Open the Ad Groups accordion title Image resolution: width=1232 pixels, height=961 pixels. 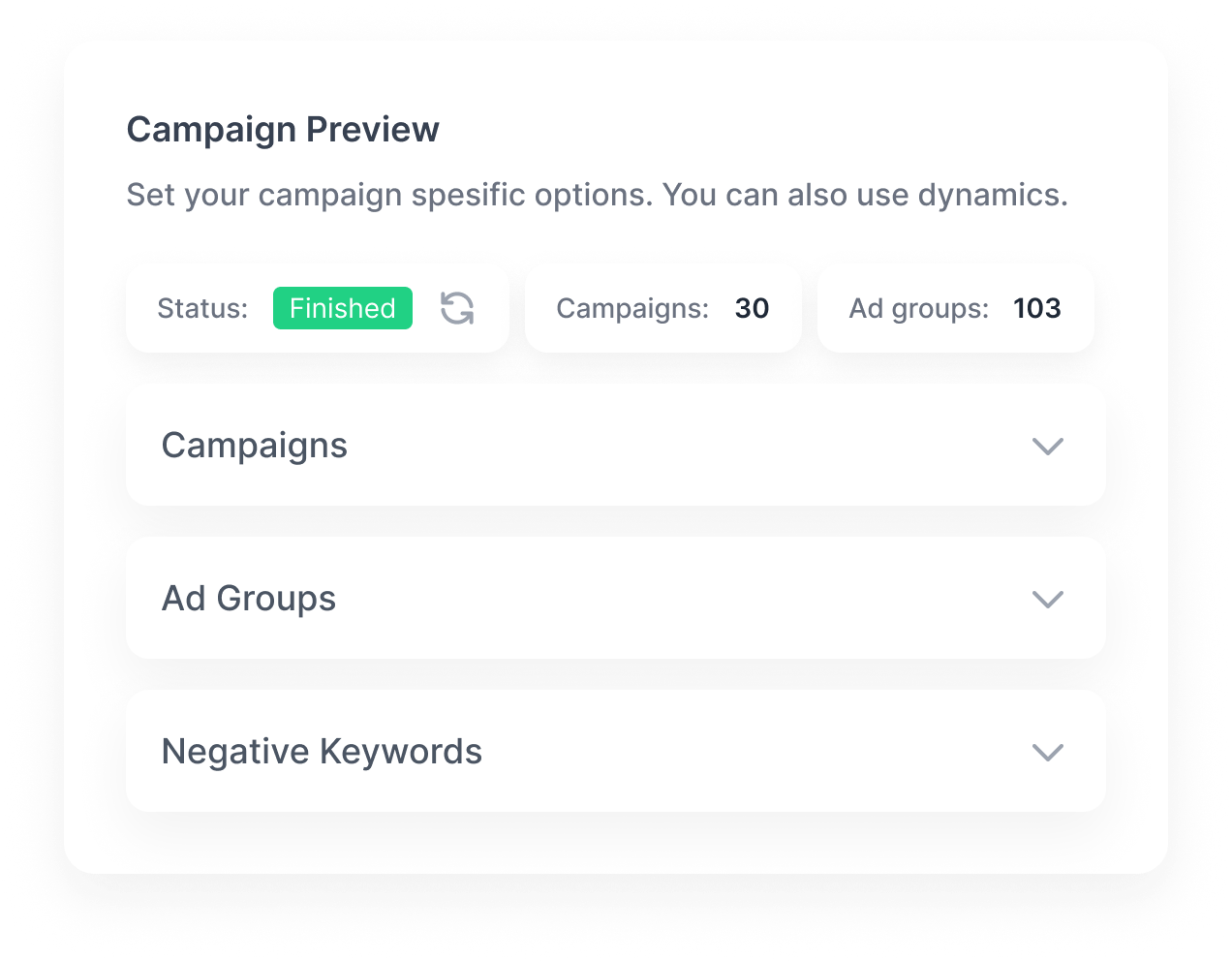coord(249,599)
